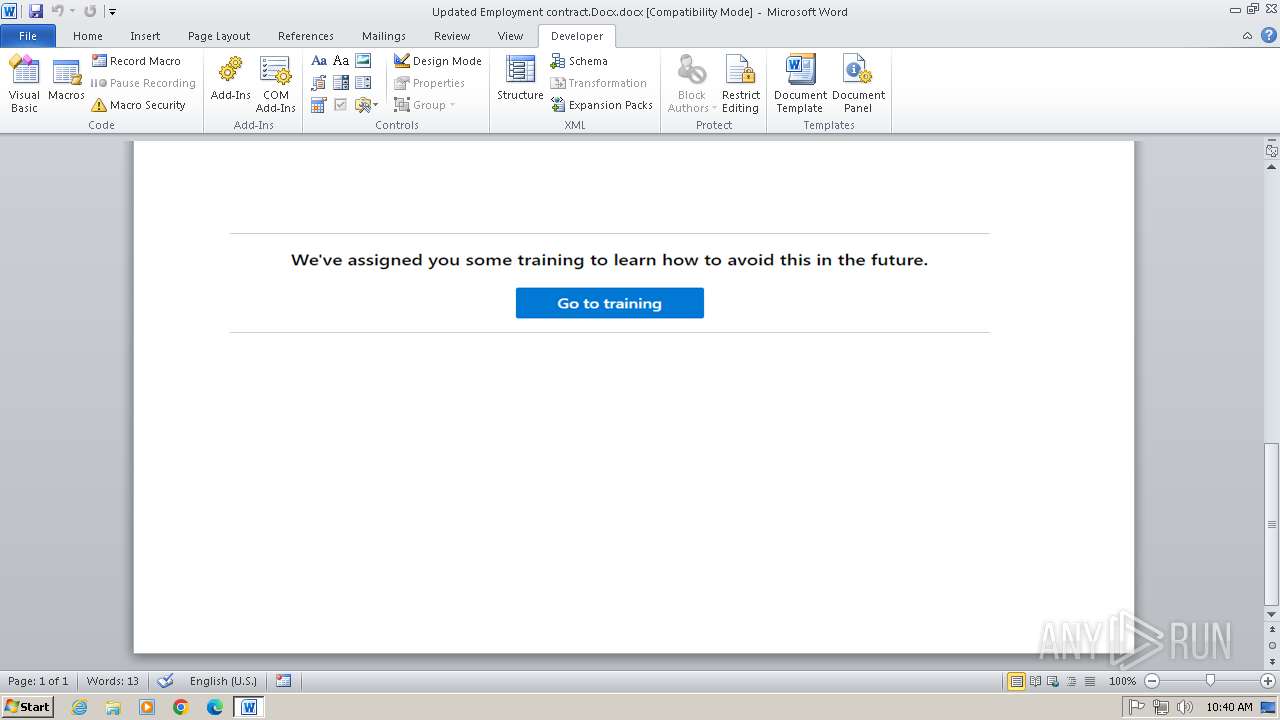
Task: Open Document Template dialog
Action: pyautogui.click(x=800, y=84)
